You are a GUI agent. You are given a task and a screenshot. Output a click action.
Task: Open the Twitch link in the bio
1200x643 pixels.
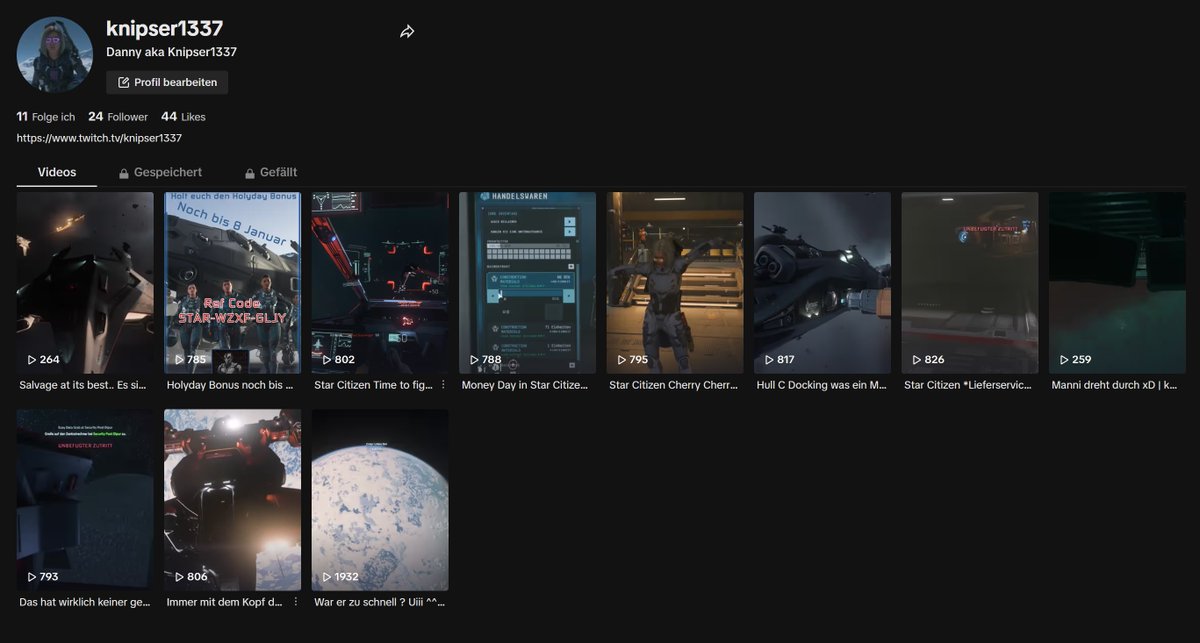click(99, 138)
